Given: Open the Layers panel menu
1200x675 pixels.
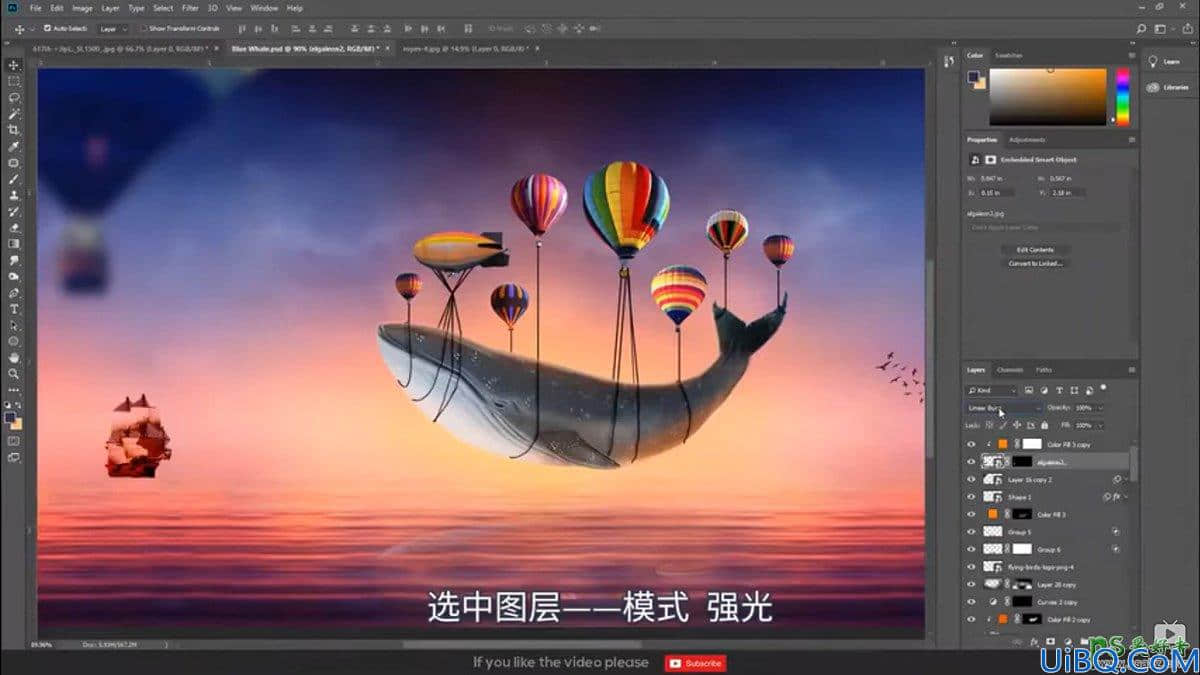Looking at the screenshot, I should 1131,370.
